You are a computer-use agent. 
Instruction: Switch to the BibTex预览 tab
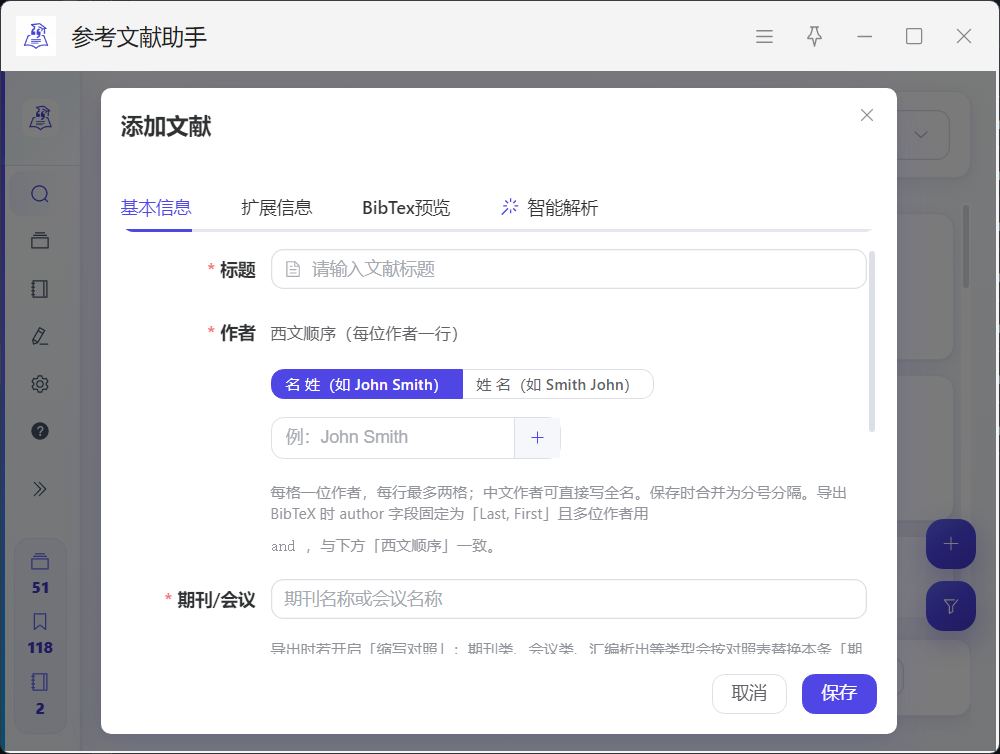[x=406, y=208]
